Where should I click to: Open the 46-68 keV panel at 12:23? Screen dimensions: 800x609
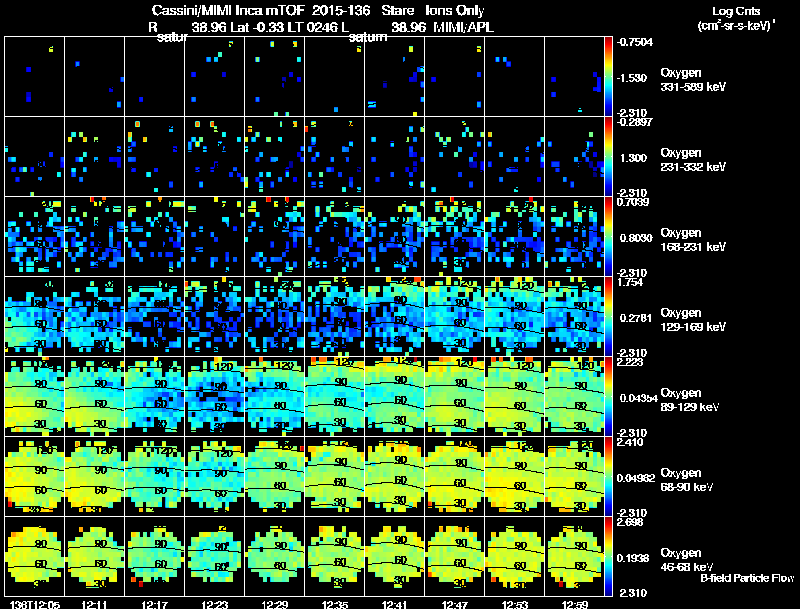pyautogui.click(x=214, y=557)
